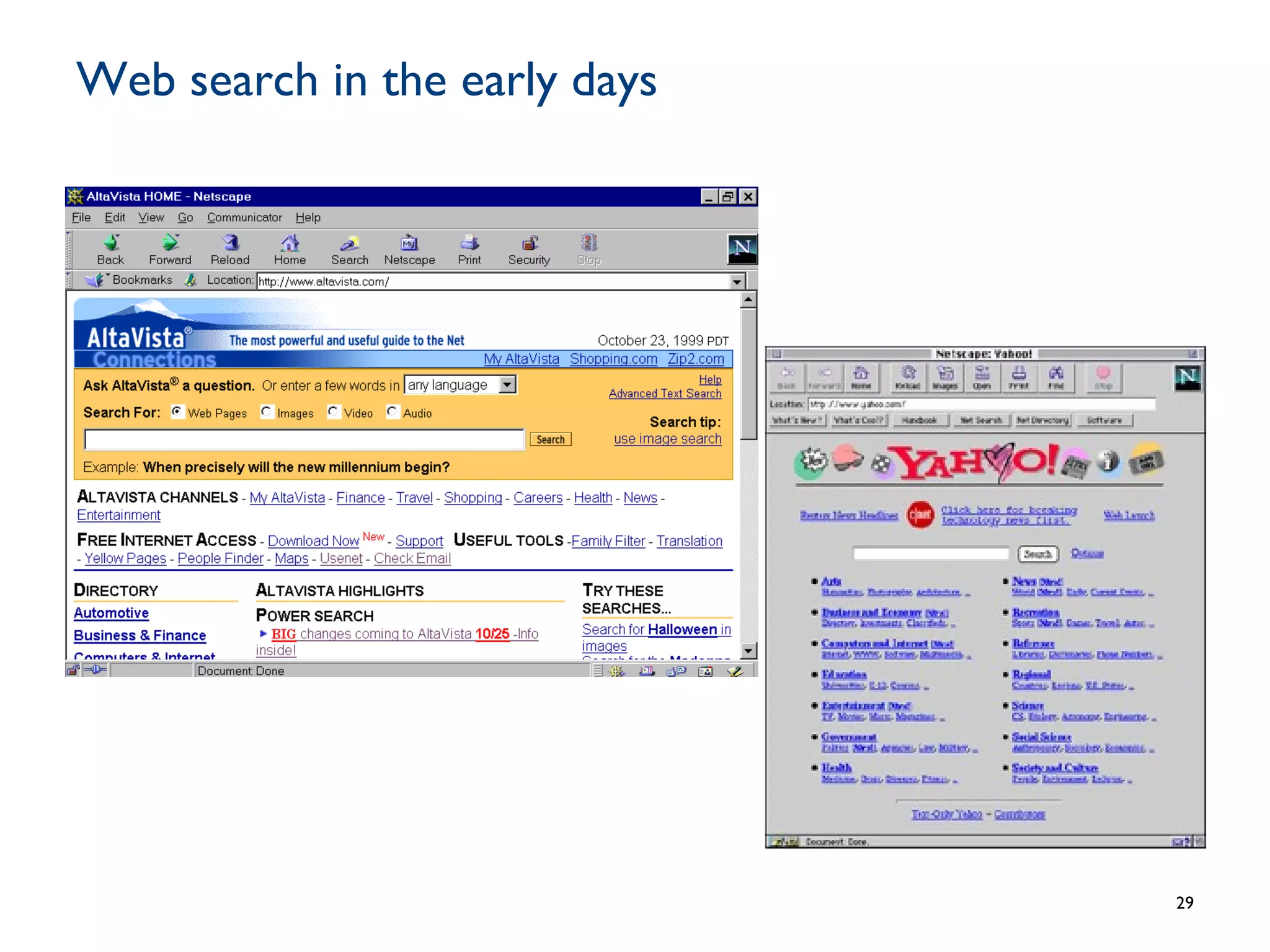Open View menu

pyautogui.click(x=151, y=218)
